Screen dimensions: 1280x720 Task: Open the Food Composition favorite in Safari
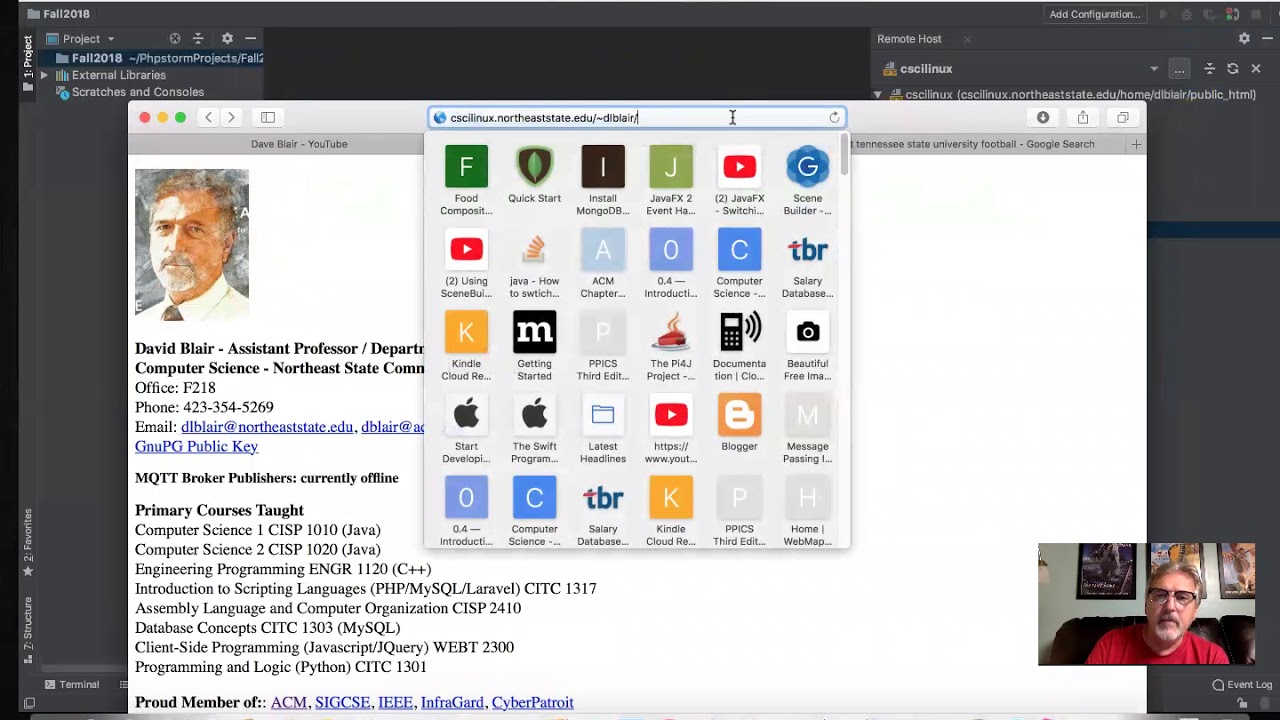pyautogui.click(x=466, y=180)
